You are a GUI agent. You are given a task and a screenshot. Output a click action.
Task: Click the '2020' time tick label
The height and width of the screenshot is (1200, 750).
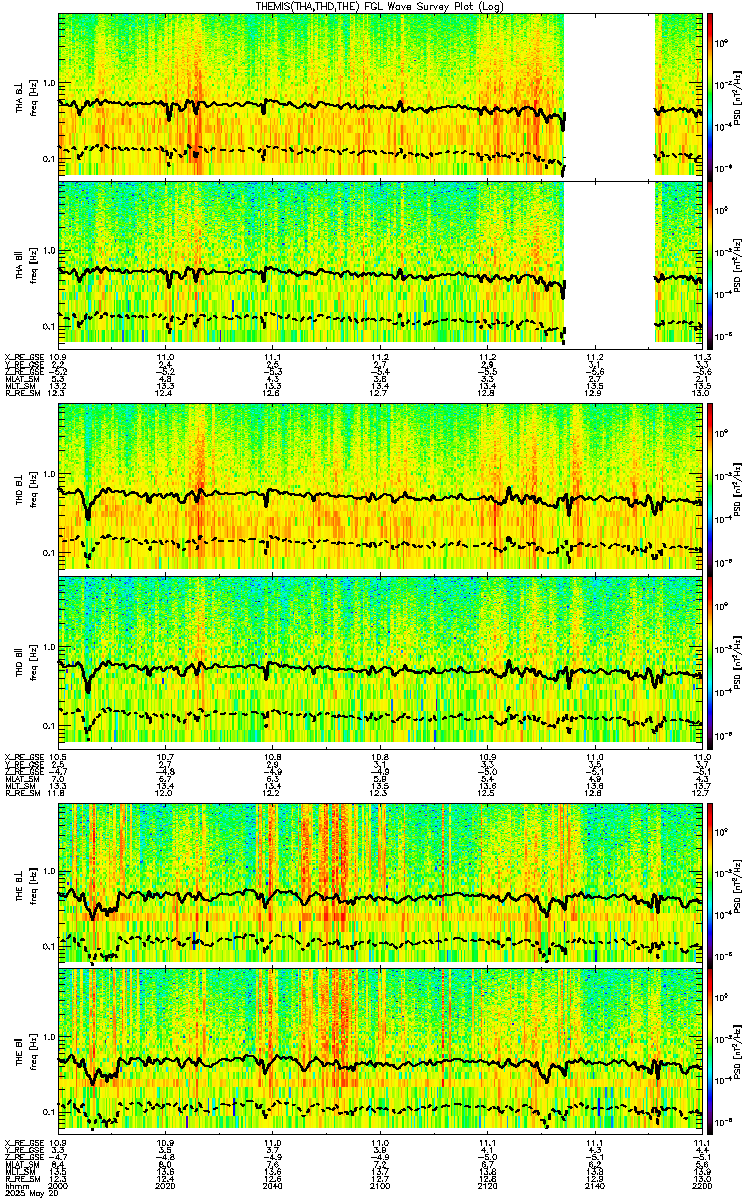coord(165,1184)
